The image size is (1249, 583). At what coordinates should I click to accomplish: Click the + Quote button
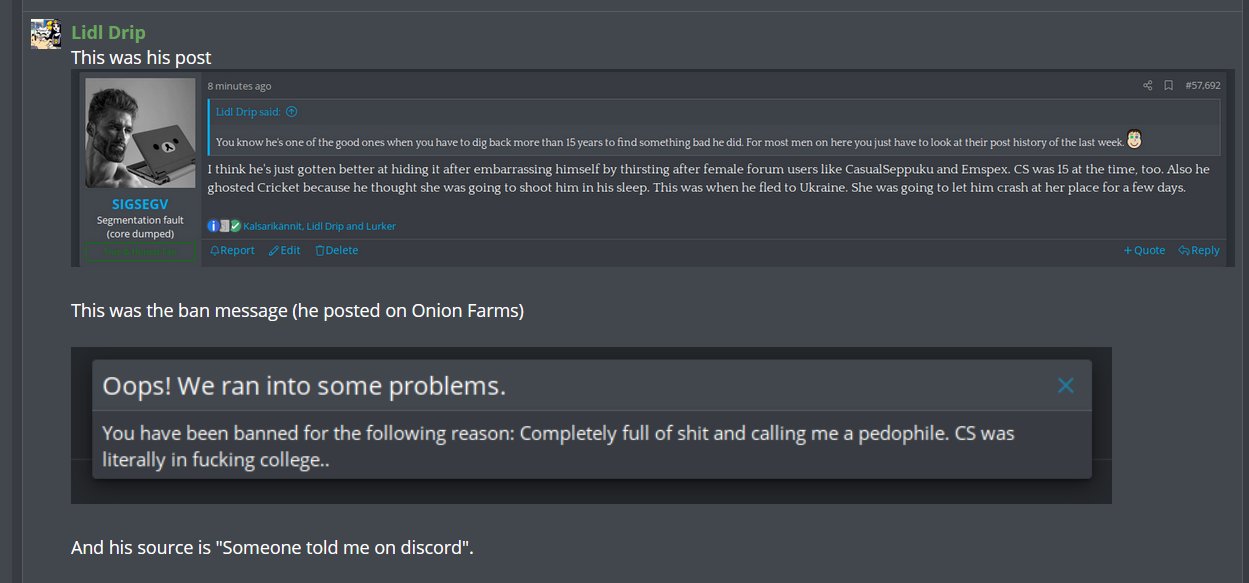pos(1144,250)
